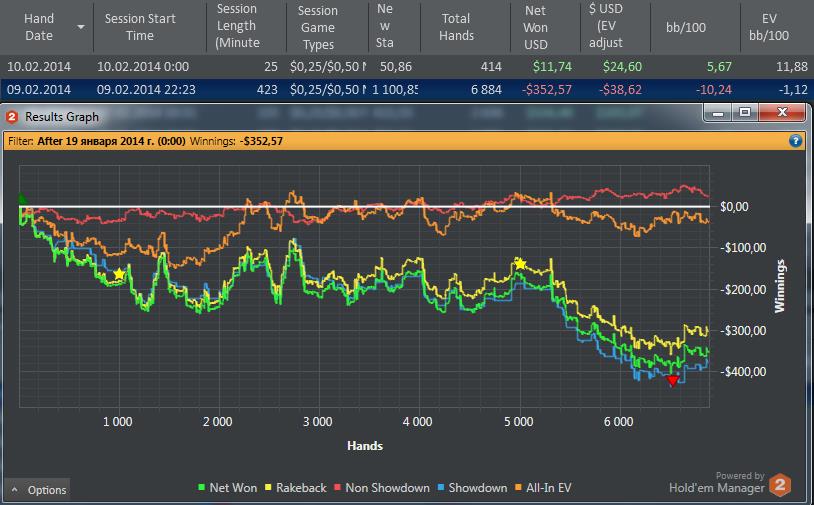Open the blue help question mark icon

[x=795, y=141]
